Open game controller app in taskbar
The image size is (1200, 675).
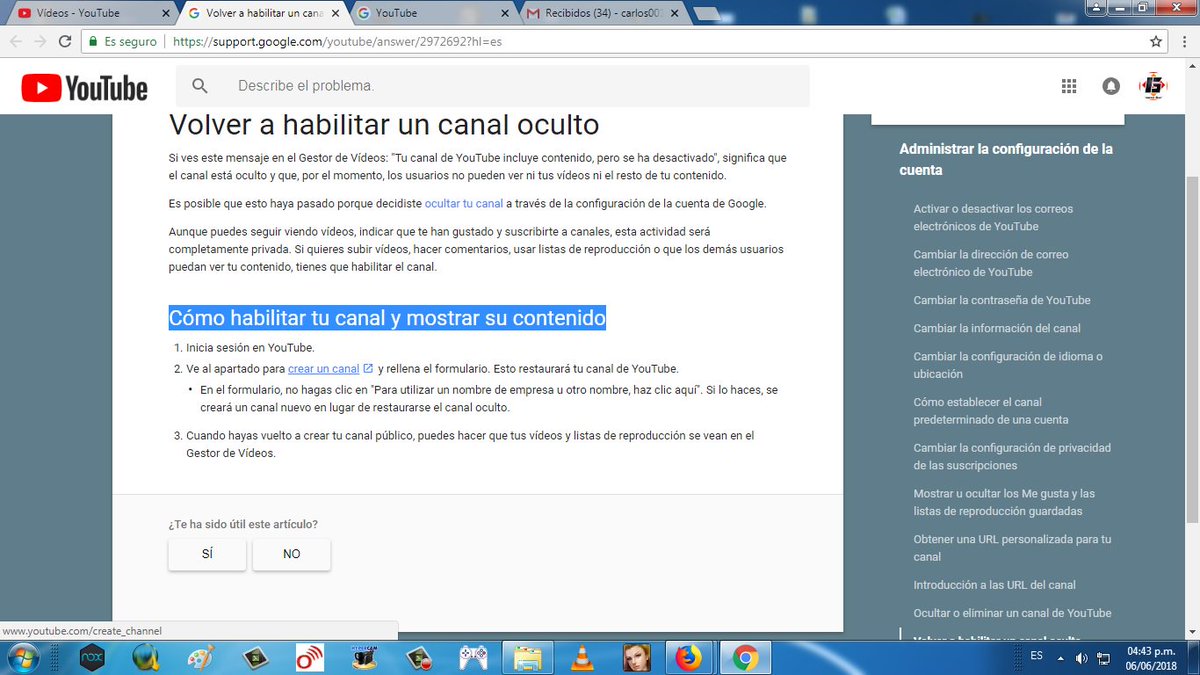(x=472, y=658)
